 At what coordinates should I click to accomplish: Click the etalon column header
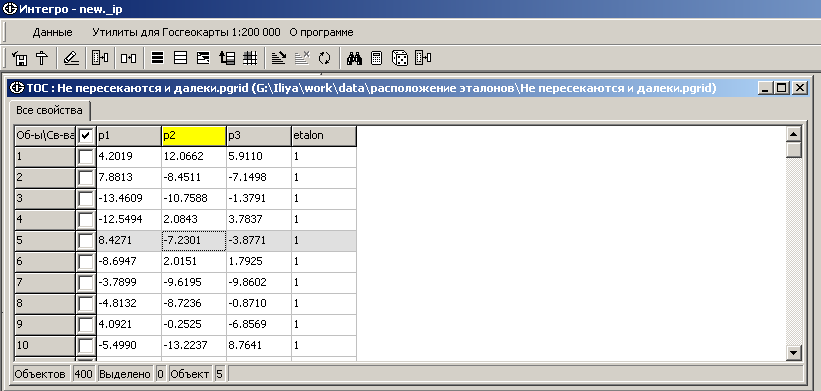click(324, 136)
